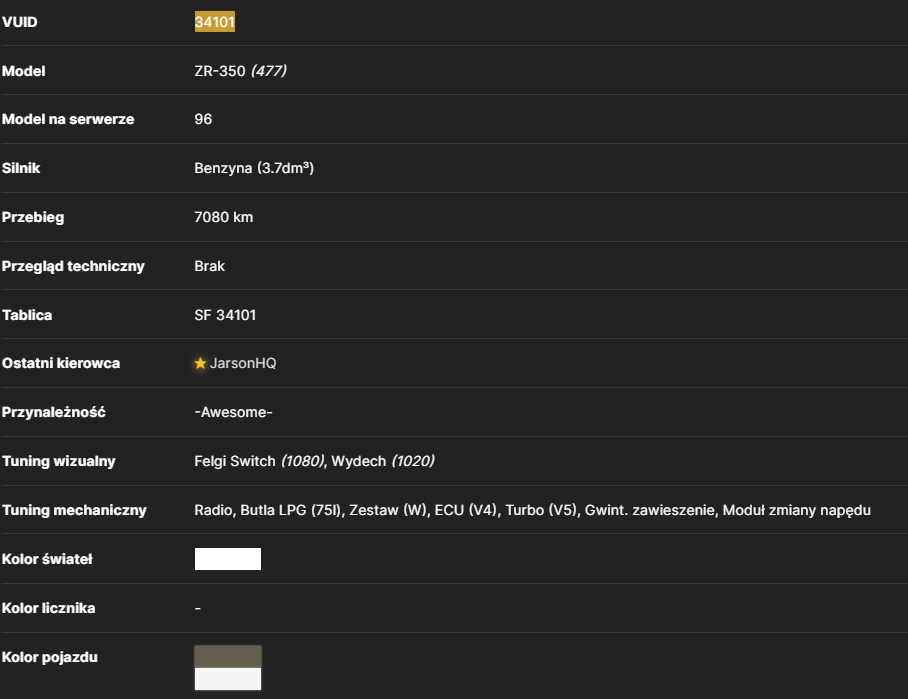Click the engine value Benzyna (3.7dm³)
This screenshot has height=699, width=908.
click(254, 168)
